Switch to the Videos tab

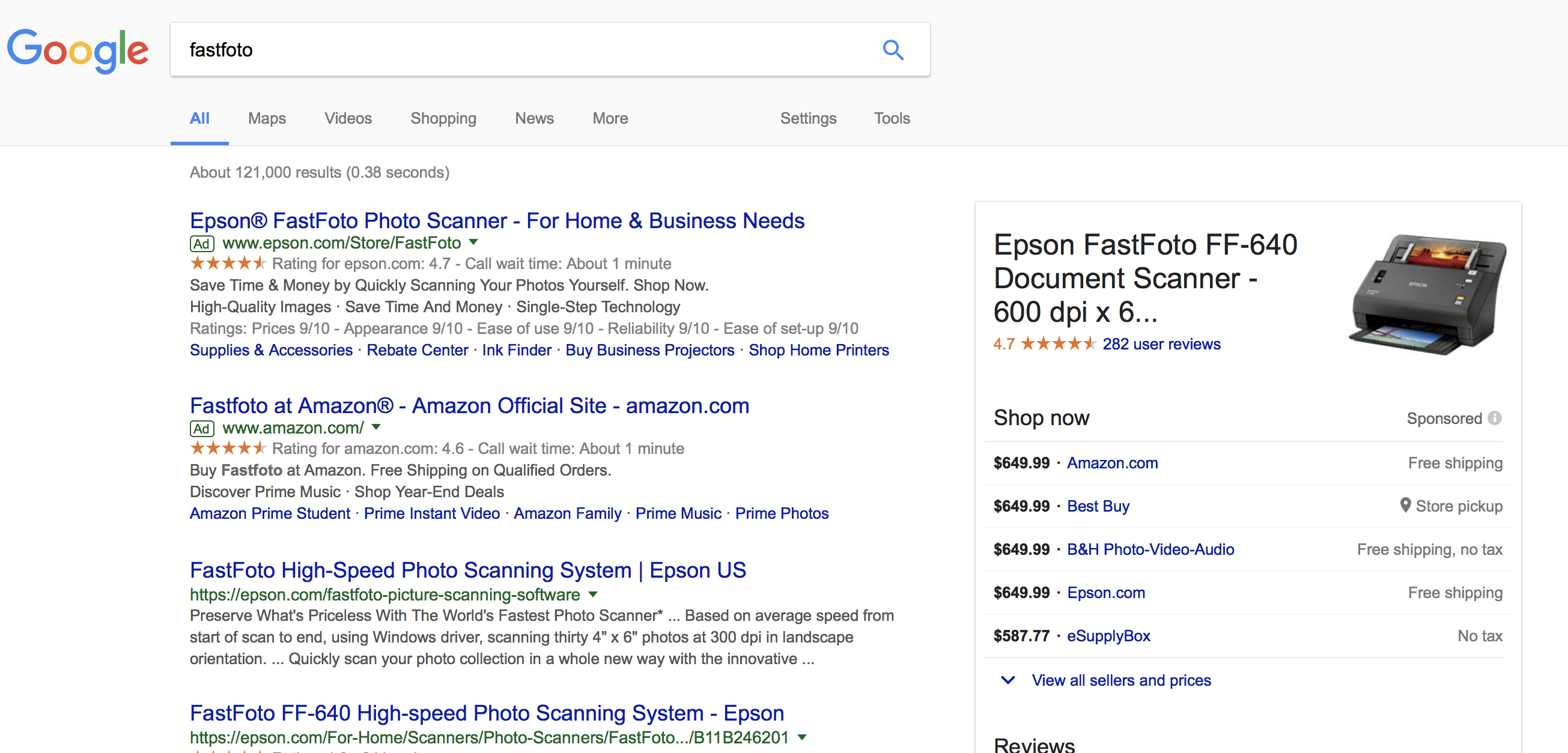[x=348, y=118]
